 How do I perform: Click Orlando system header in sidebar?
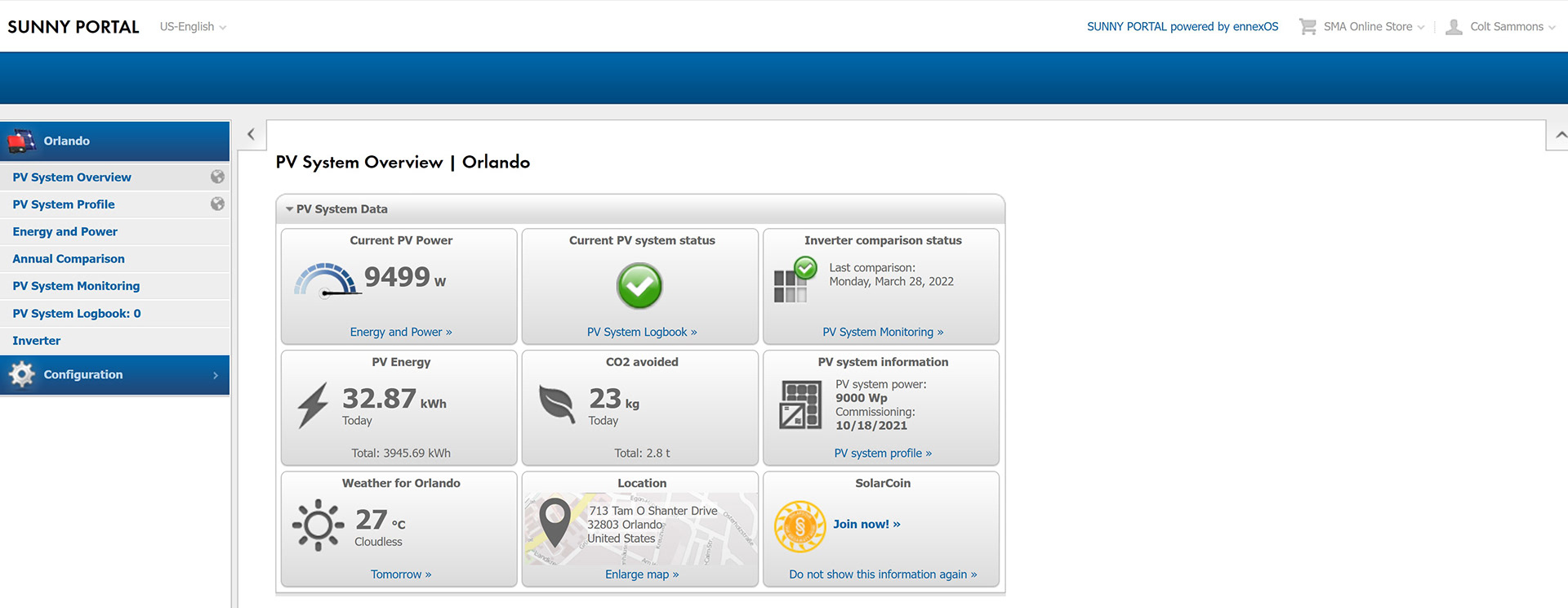[x=114, y=141]
